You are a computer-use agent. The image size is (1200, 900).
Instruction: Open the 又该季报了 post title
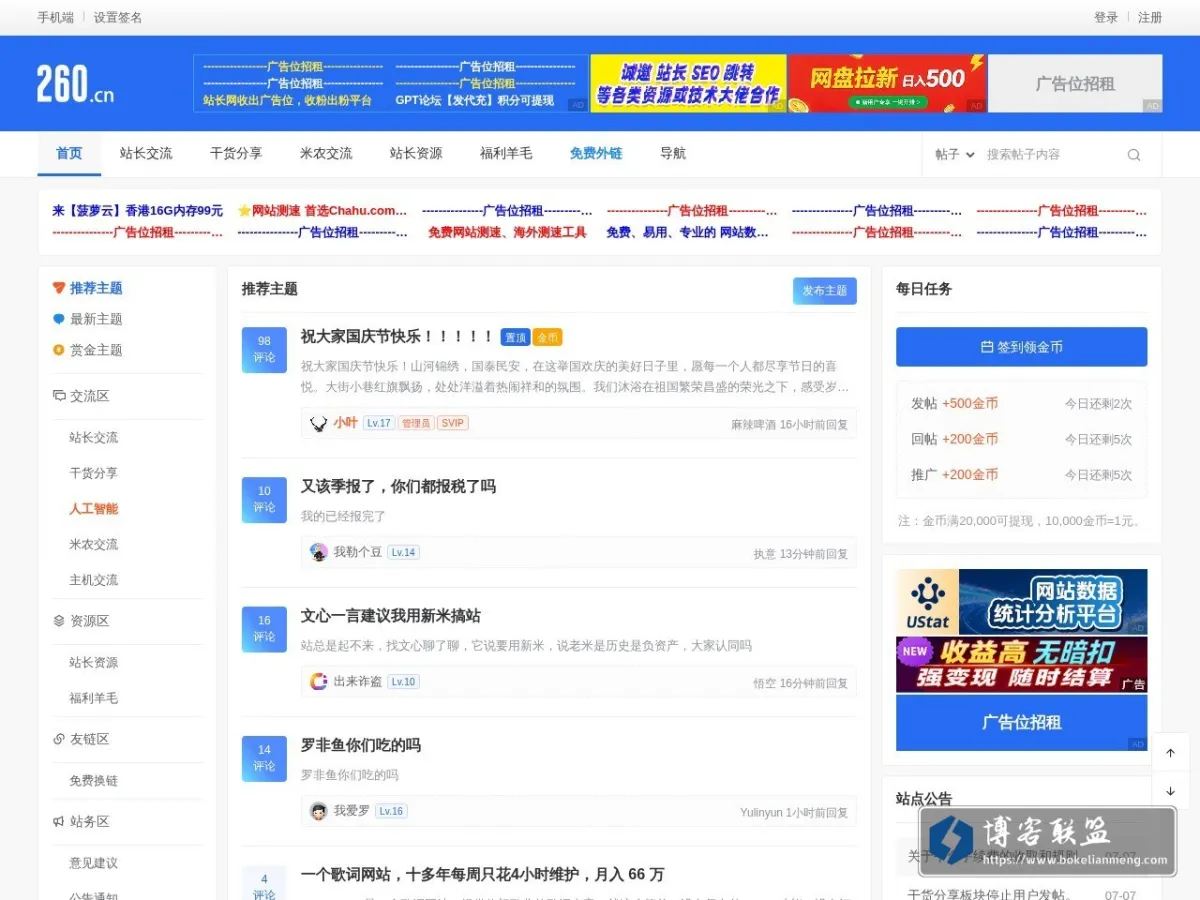[398, 487]
